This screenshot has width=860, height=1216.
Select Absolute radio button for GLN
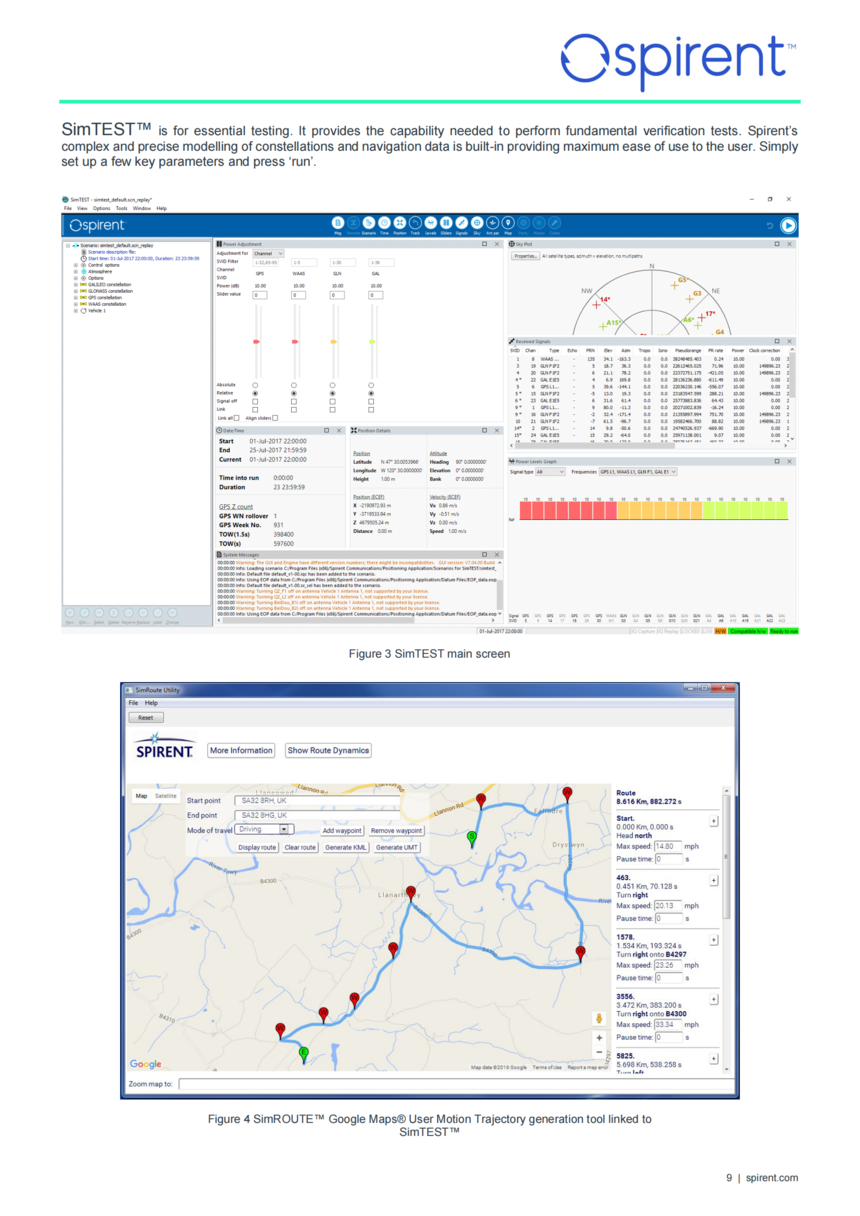pos(332,385)
